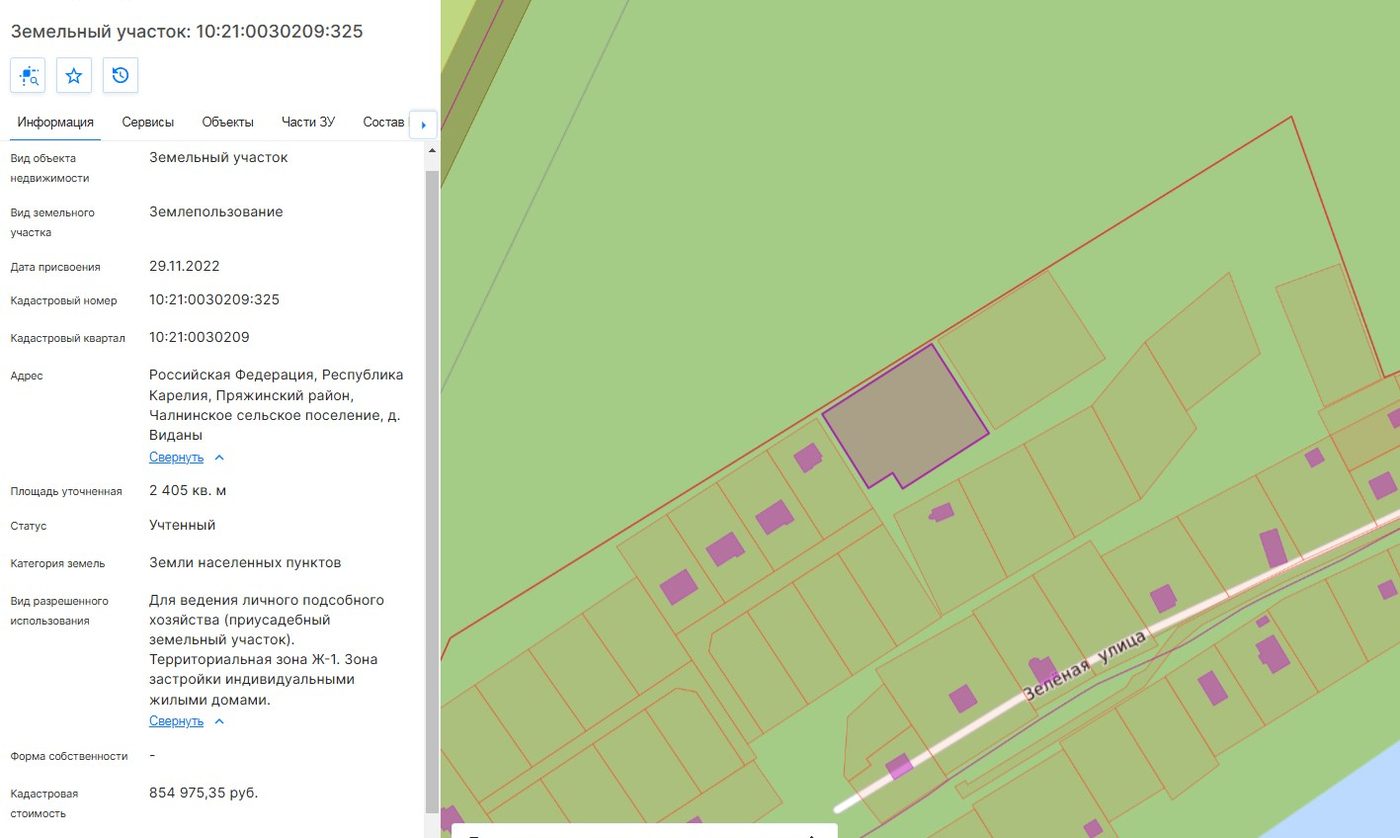Open the Информация tab
This screenshot has height=838, width=1400.
coord(56,122)
